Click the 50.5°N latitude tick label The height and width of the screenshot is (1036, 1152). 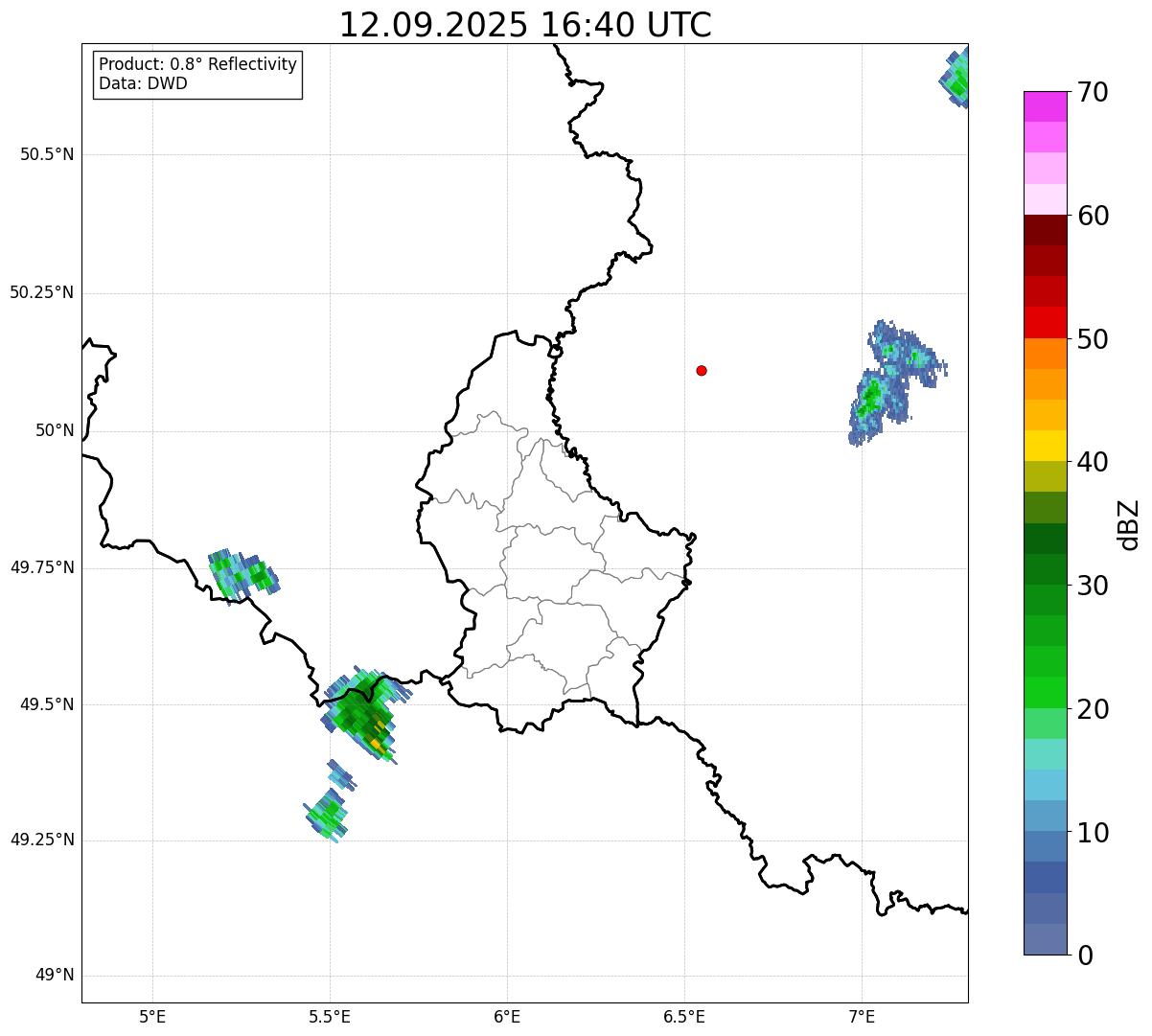point(47,154)
